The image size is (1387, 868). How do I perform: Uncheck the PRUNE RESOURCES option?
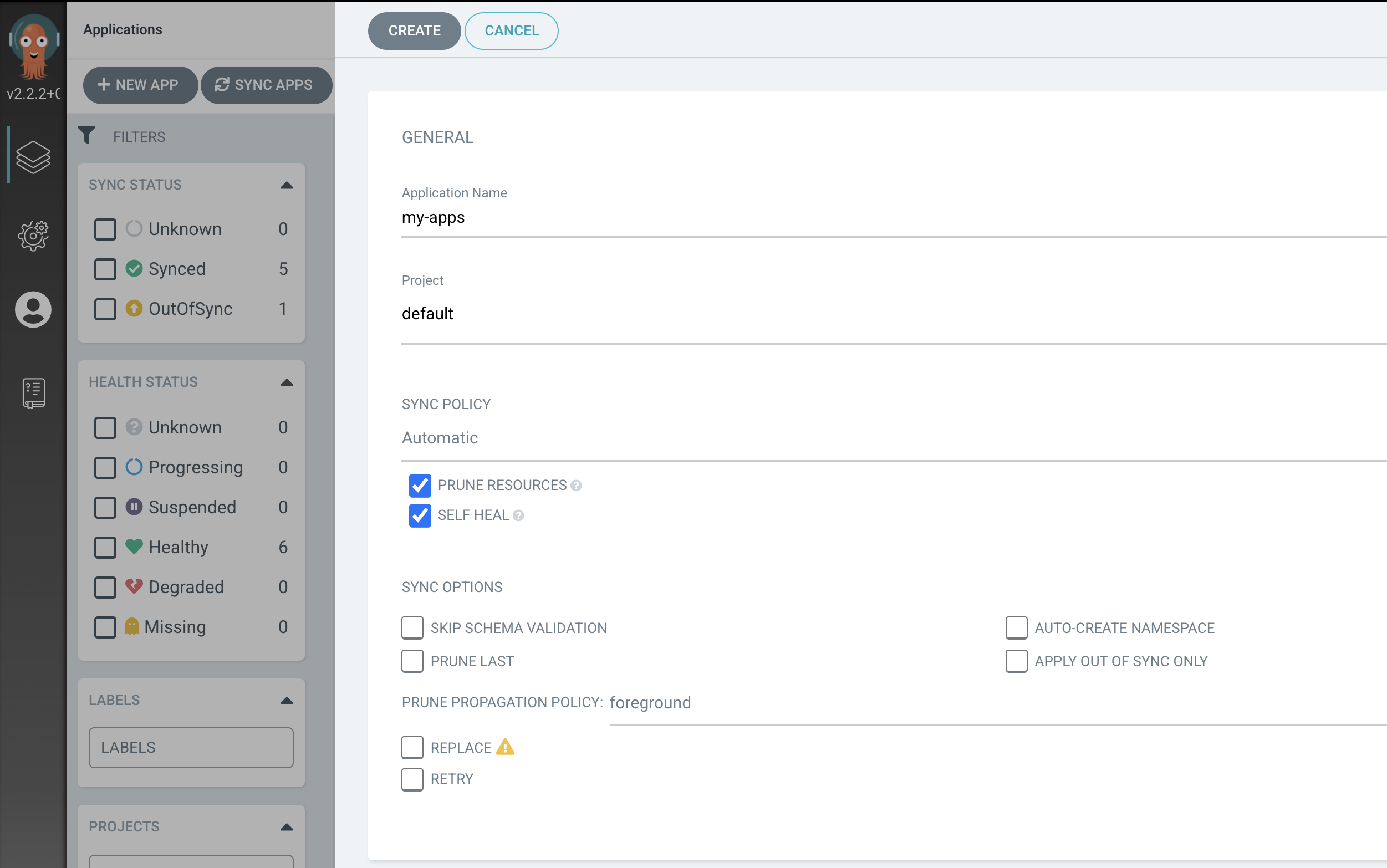(419, 486)
